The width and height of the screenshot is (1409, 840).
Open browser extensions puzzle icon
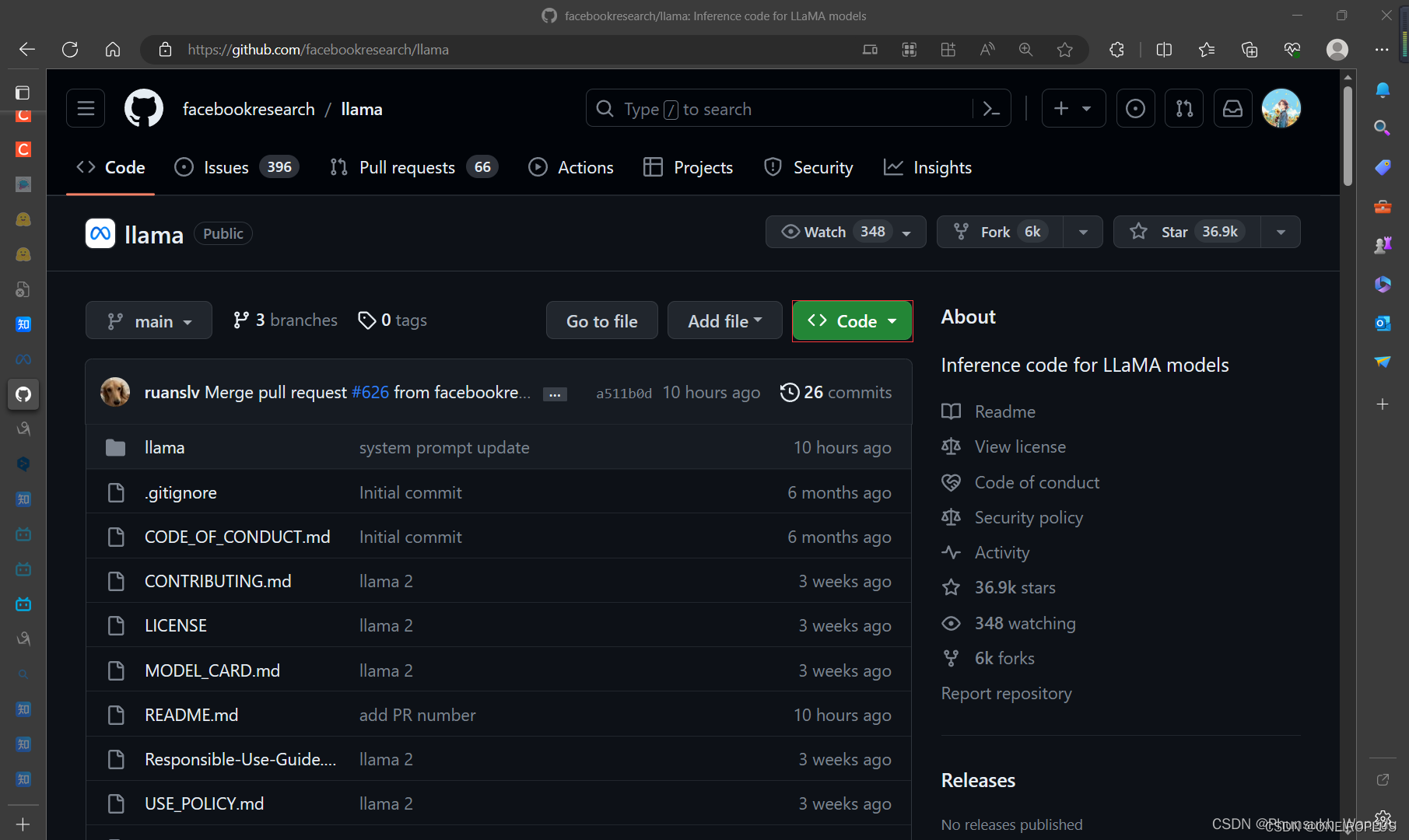(x=1117, y=50)
